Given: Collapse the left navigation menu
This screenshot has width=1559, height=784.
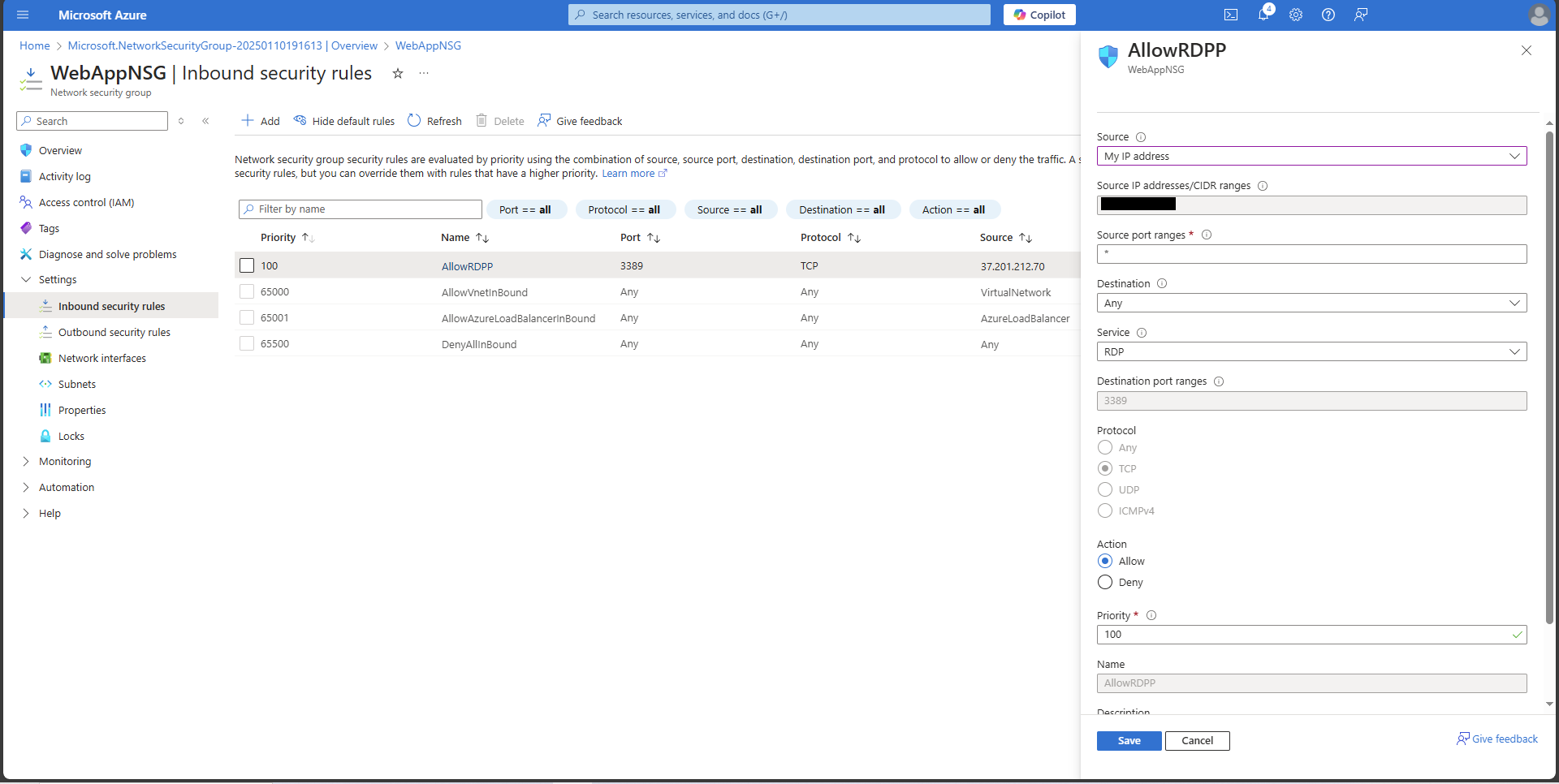Looking at the screenshot, I should (205, 121).
